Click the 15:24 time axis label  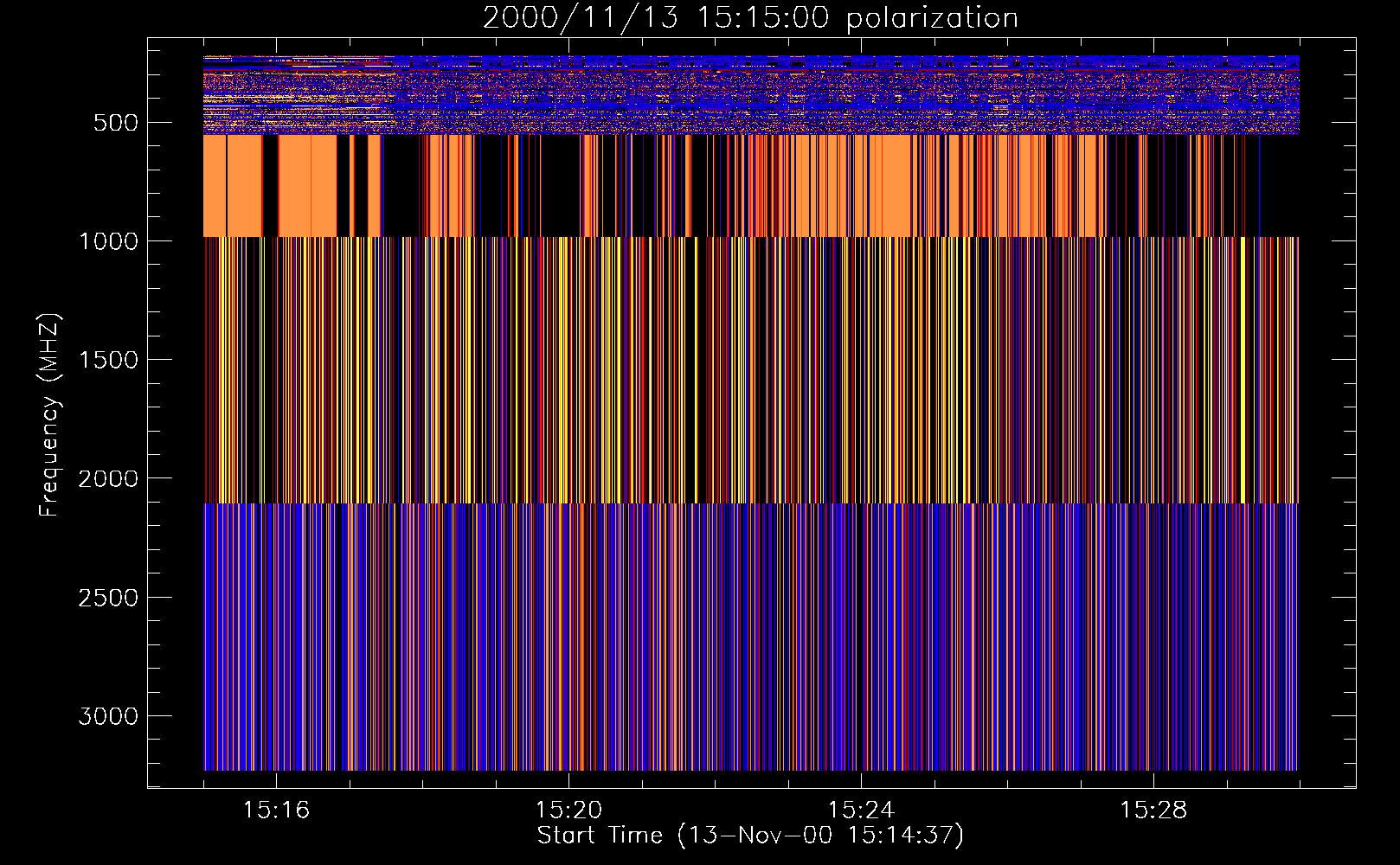click(861, 811)
